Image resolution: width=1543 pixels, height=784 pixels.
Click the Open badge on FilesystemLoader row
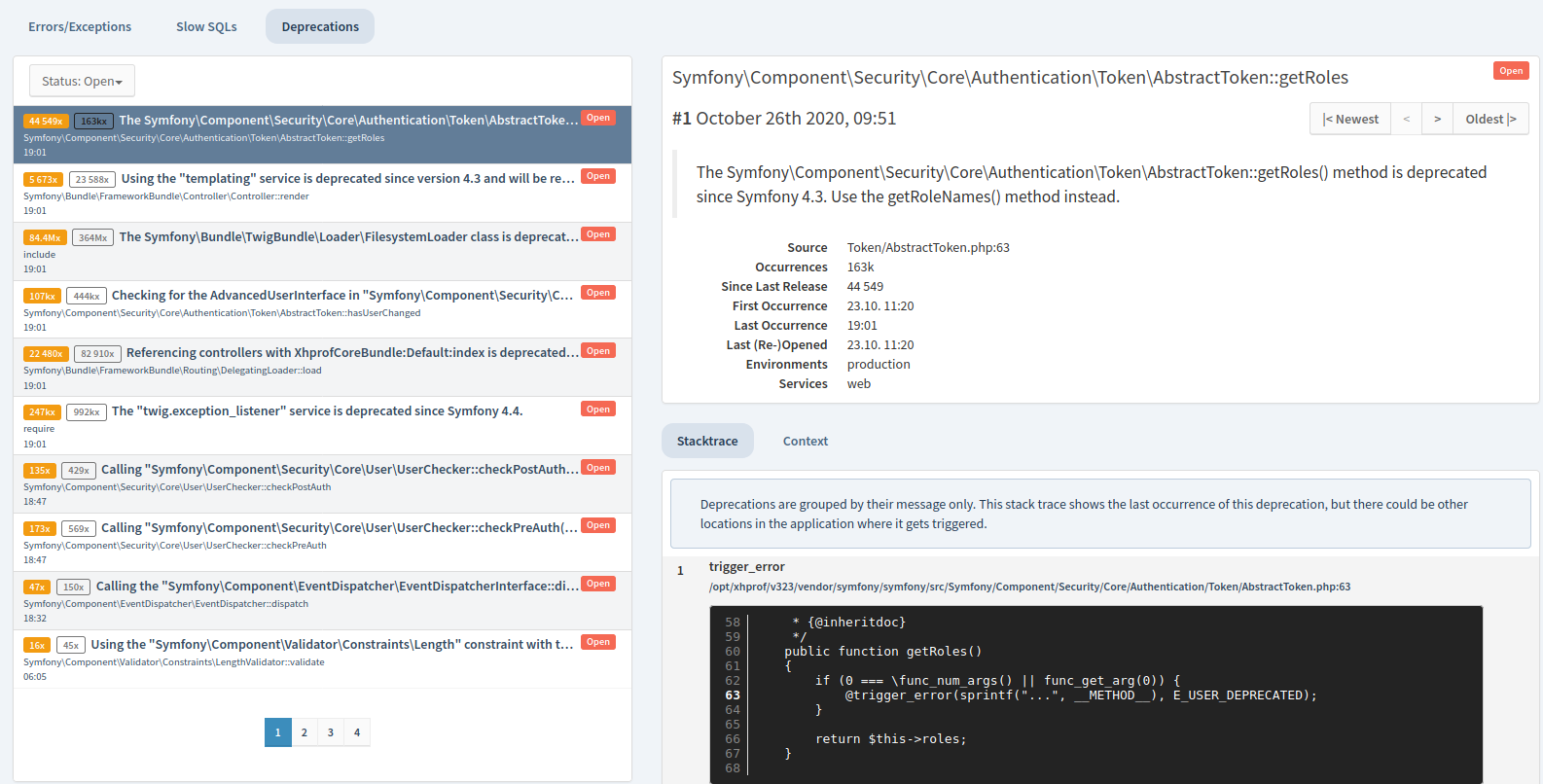click(598, 234)
